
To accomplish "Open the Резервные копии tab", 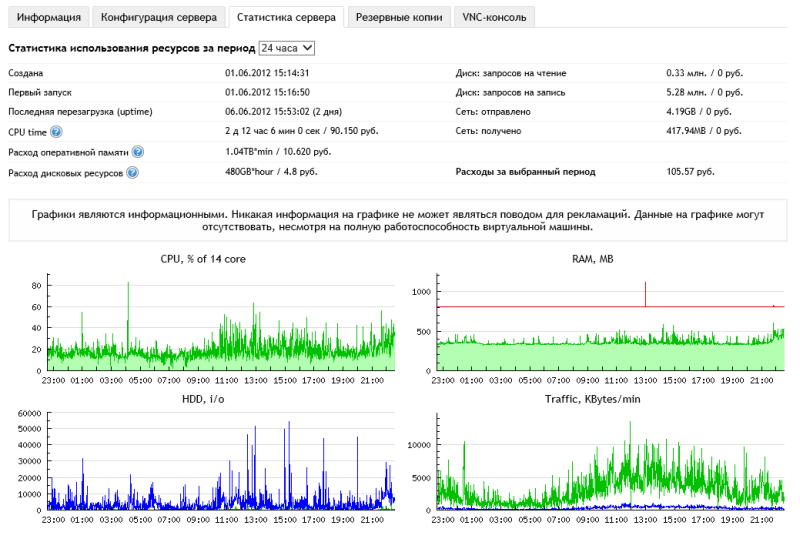I will pyautogui.click(x=399, y=17).
